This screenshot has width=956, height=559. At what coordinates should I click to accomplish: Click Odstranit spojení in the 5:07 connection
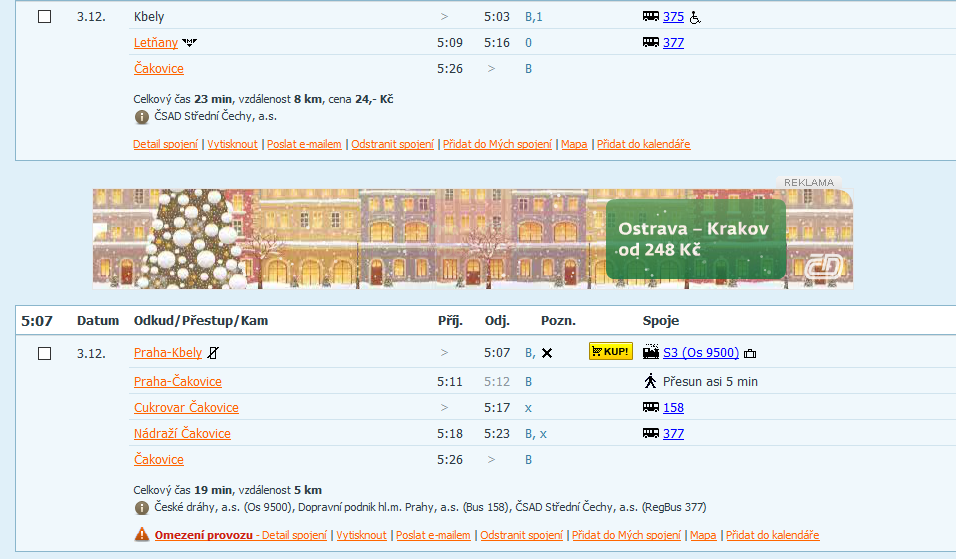[x=522, y=535]
